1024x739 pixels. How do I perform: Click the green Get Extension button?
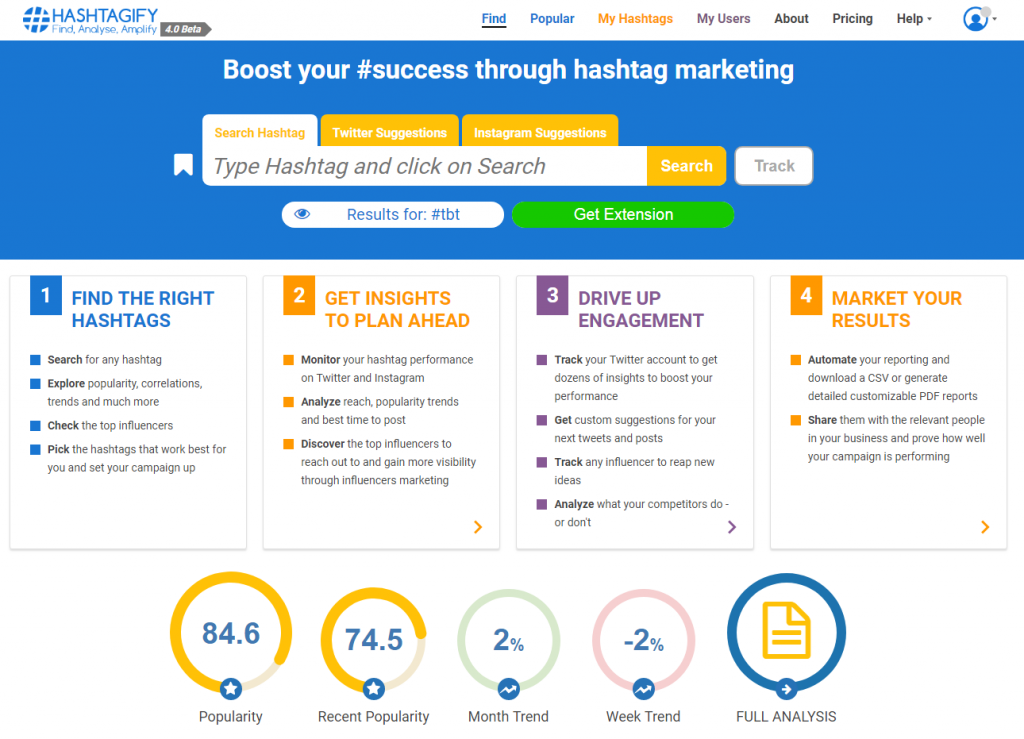623,214
